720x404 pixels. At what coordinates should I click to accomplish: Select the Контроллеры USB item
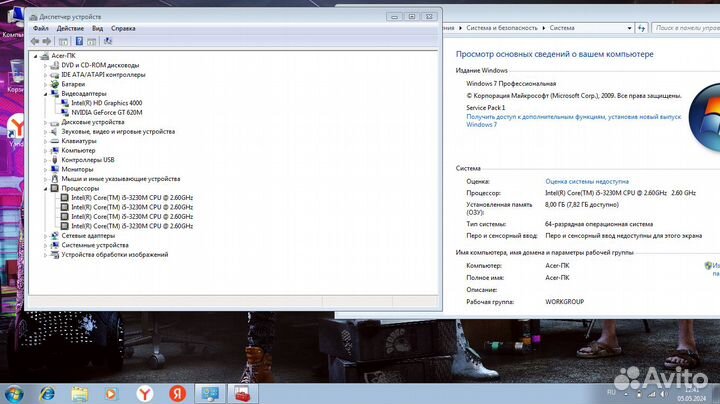pyautogui.click(x=88, y=160)
